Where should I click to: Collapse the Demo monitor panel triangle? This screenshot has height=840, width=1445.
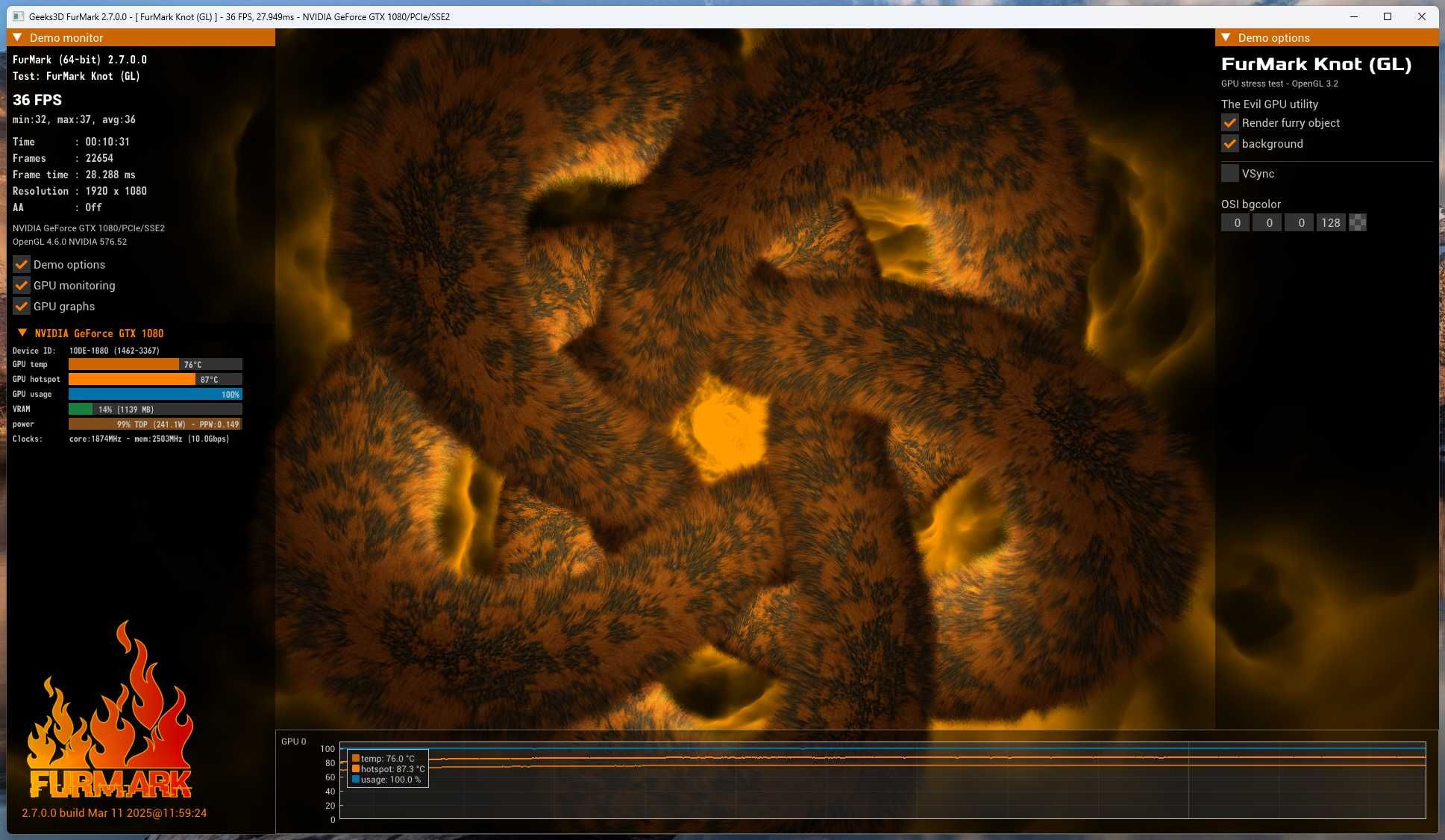17,37
